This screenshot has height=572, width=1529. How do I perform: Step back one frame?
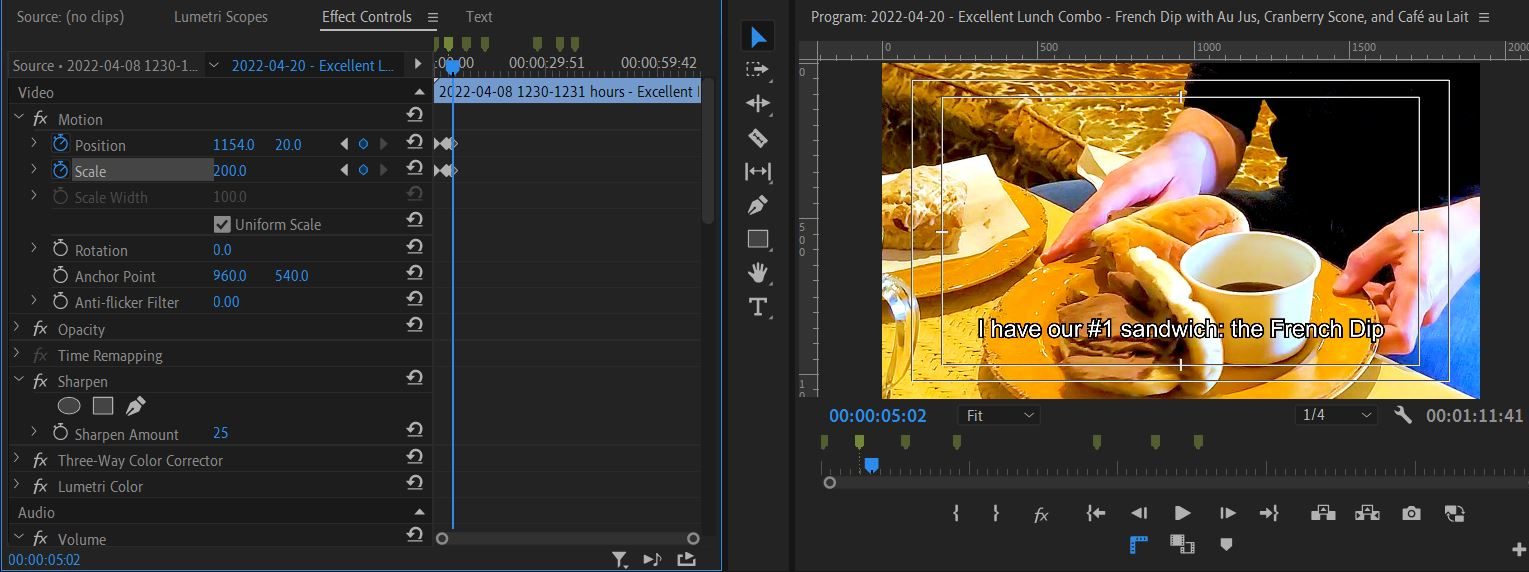click(1139, 513)
